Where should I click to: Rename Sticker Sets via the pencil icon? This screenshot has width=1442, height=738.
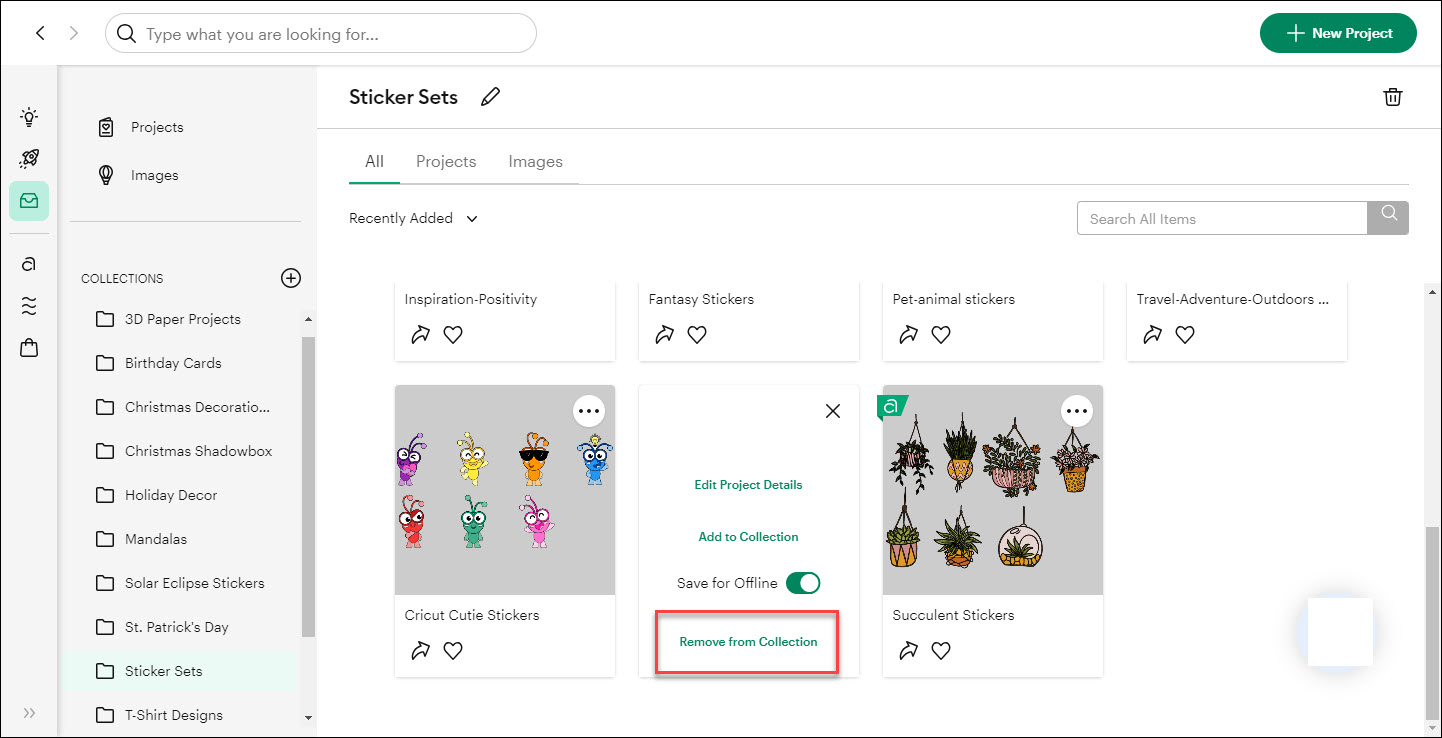[490, 95]
